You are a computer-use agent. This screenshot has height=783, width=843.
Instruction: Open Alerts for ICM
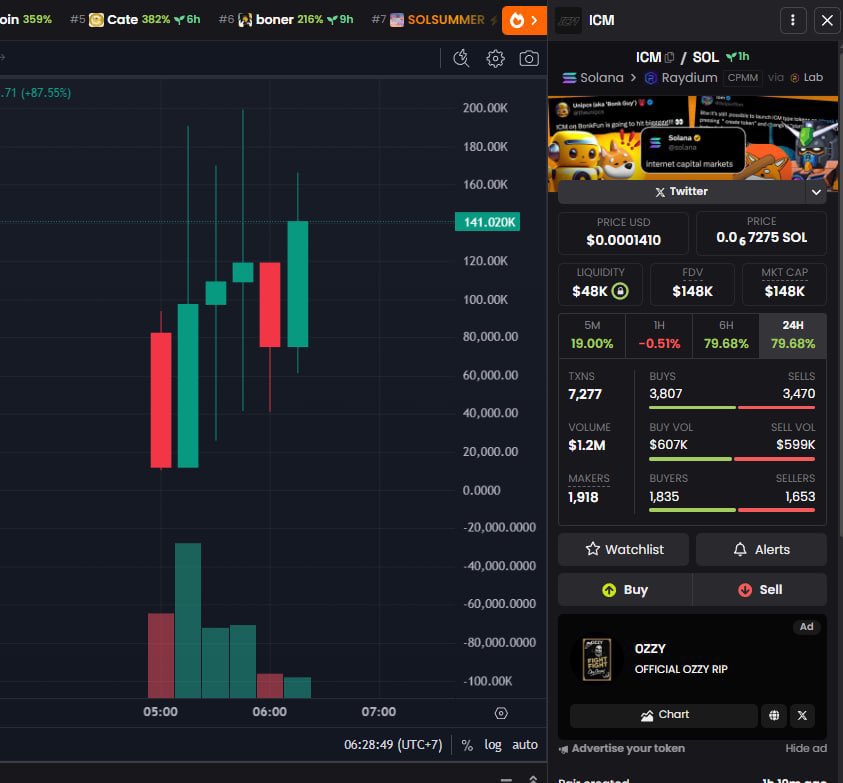(x=761, y=549)
